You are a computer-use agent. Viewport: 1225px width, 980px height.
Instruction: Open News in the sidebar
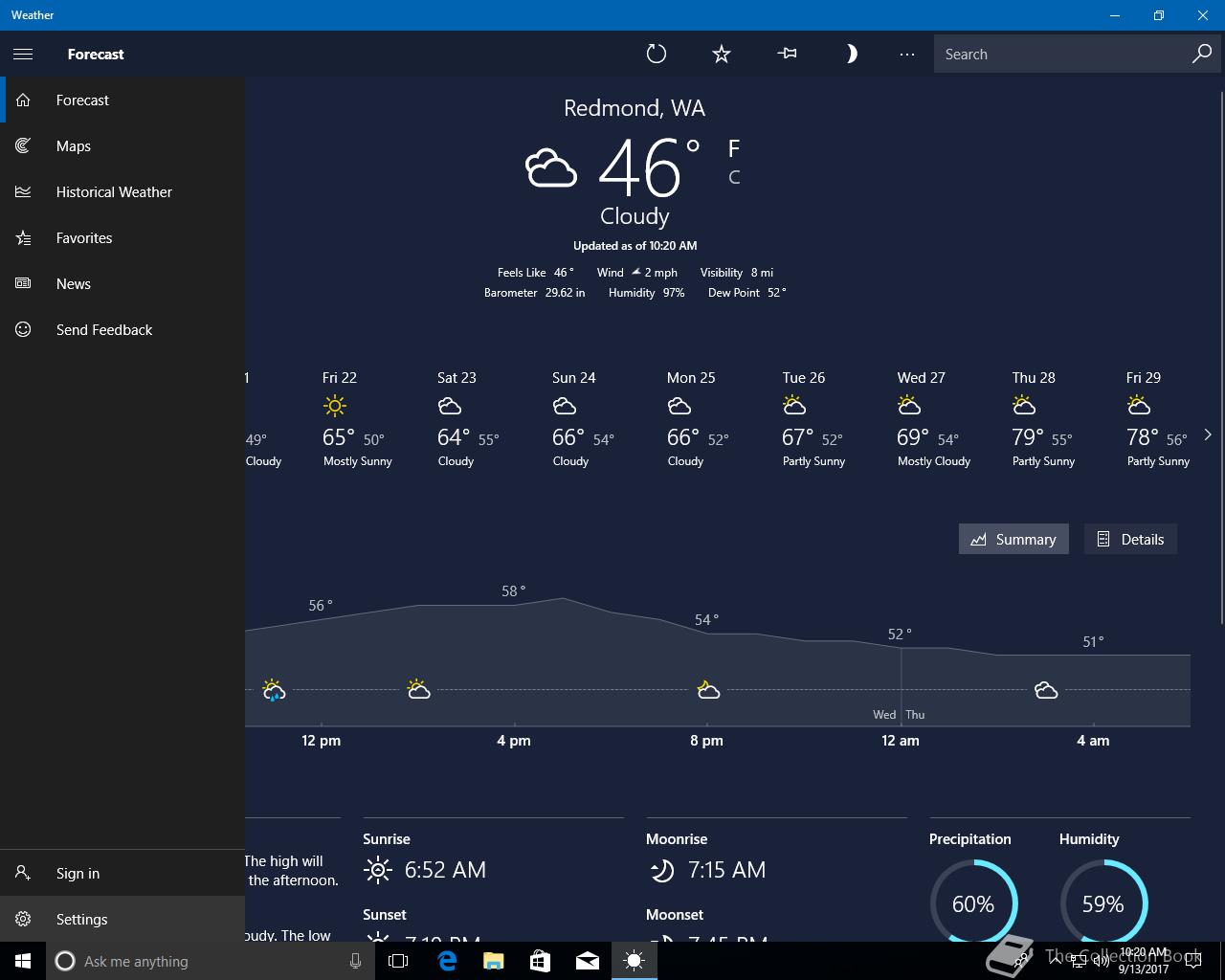pos(122,283)
